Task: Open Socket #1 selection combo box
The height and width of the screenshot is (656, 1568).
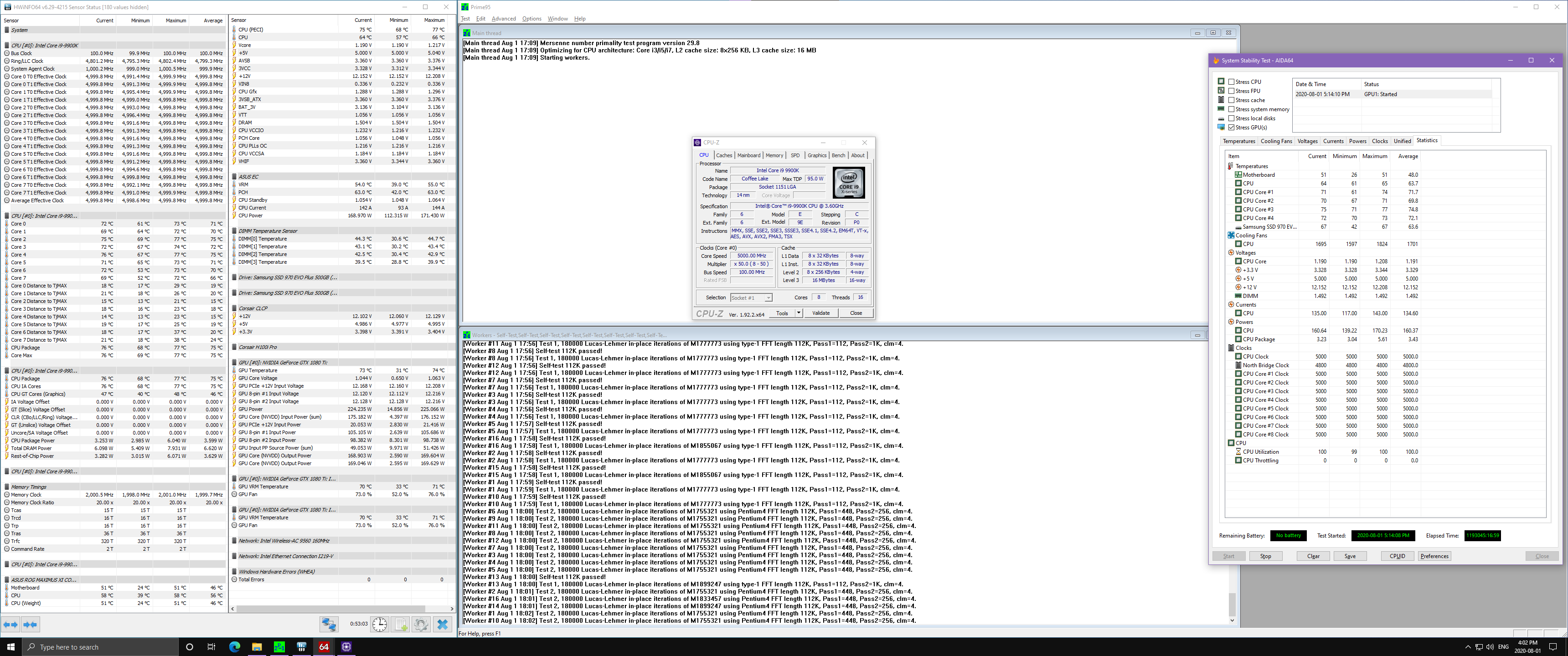Action: 751,297
